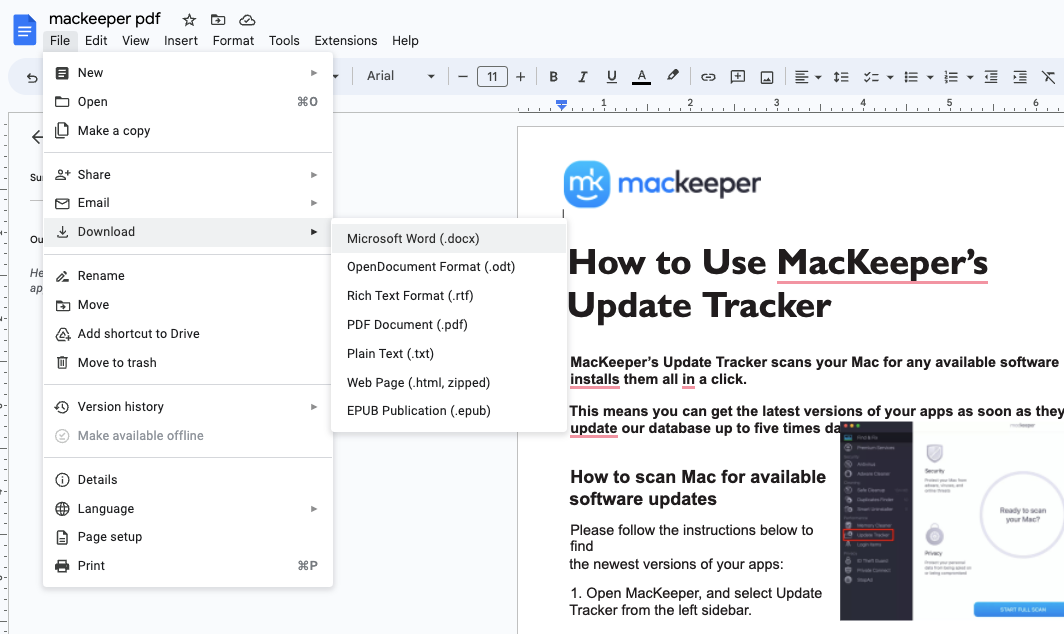Select the Move option in File menu
1064x634 pixels.
pyautogui.click(x=188, y=305)
